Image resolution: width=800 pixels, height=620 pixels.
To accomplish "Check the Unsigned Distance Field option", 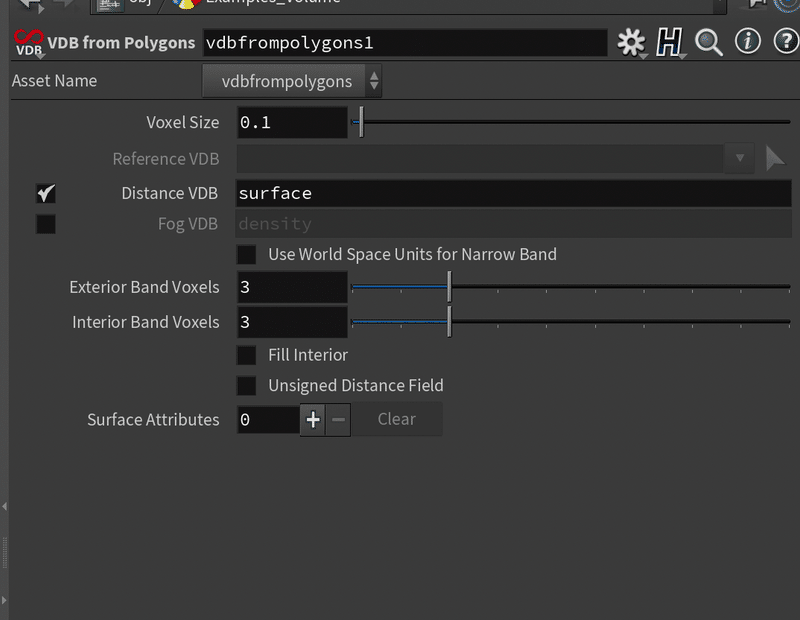I will pos(246,386).
